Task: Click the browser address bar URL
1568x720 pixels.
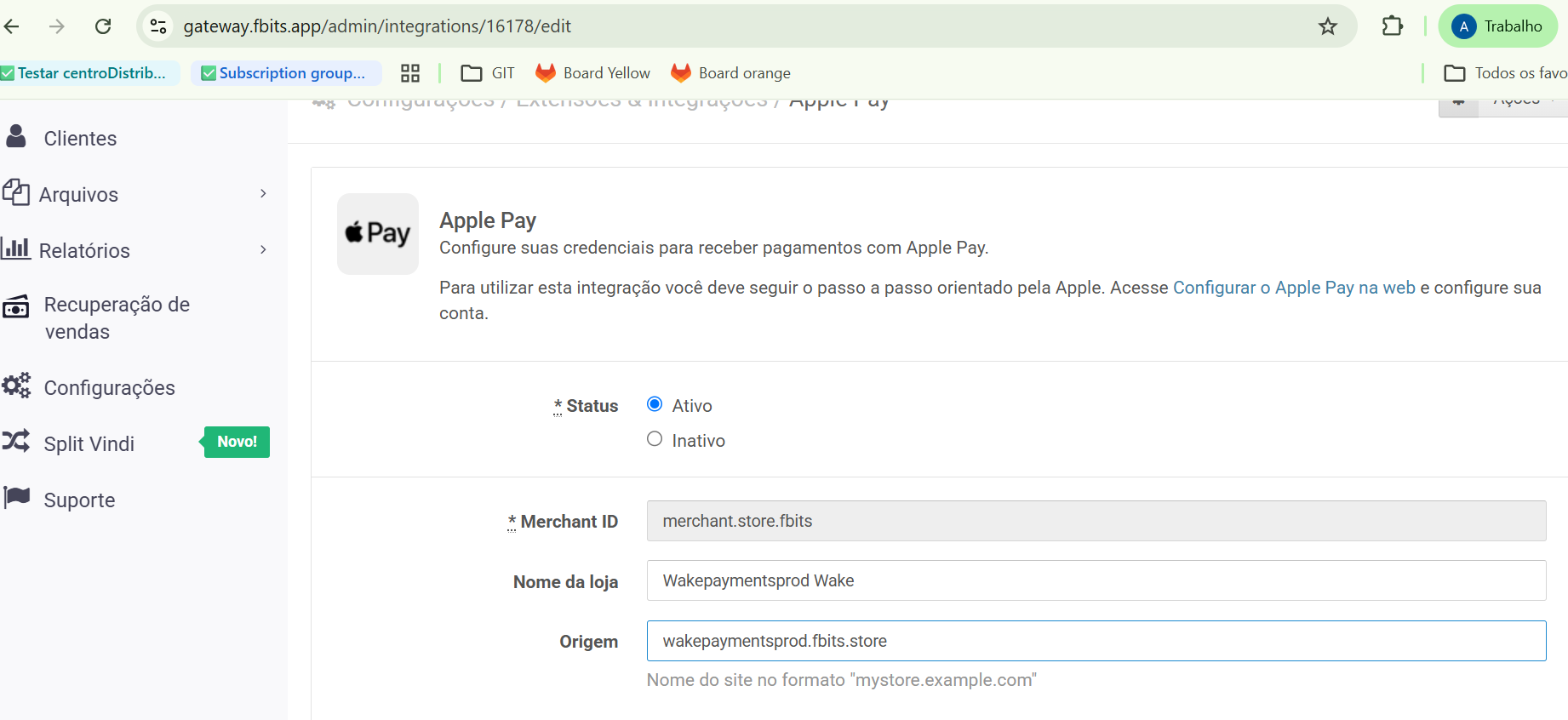Action: point(377,26)
